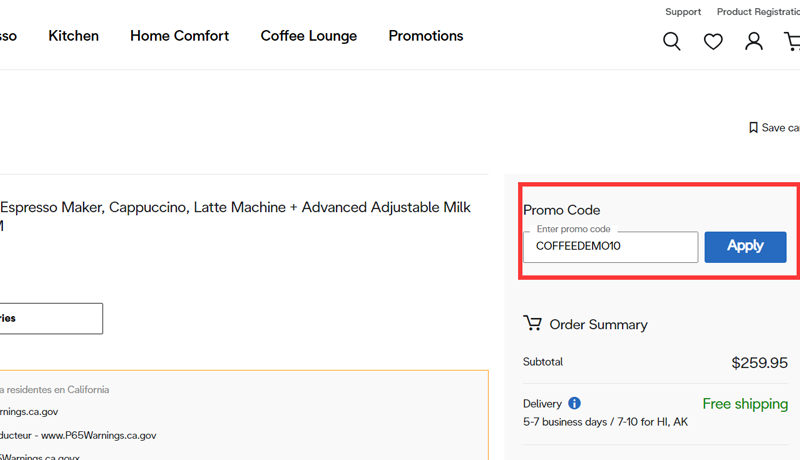
Task: Click the Delivery info icon
Action: (574, 403)
